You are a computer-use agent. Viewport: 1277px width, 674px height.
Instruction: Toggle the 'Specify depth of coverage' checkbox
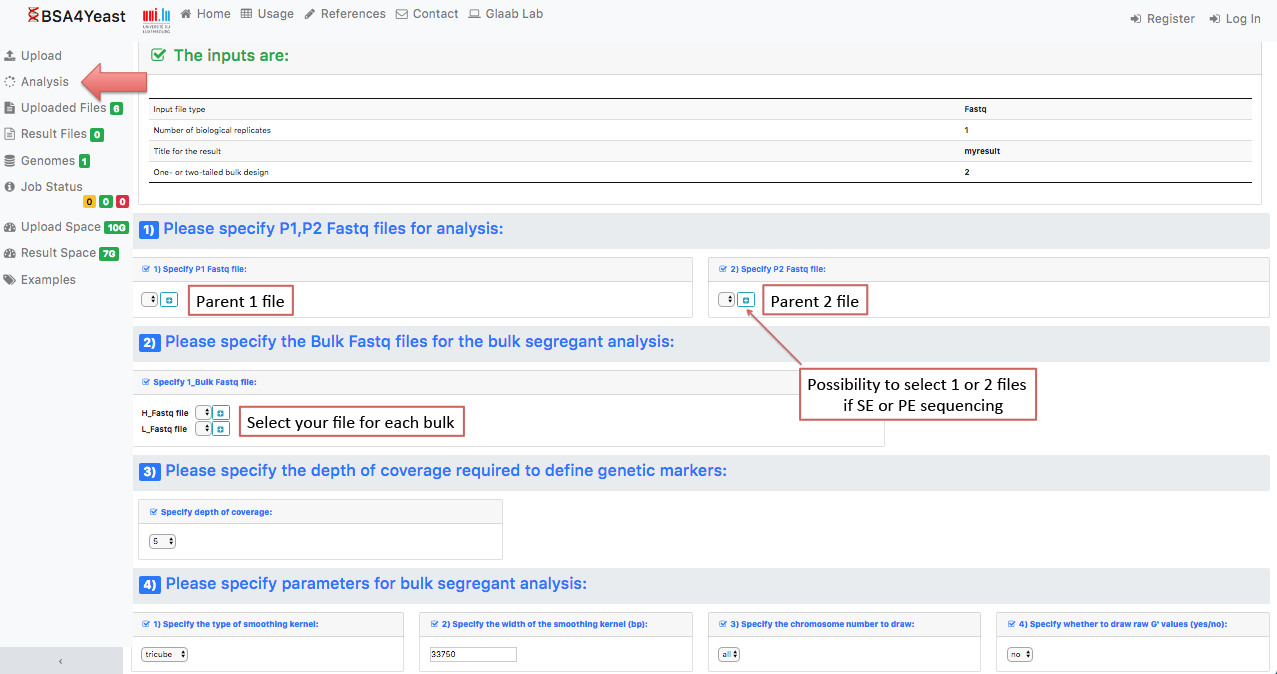coord(153,512)
